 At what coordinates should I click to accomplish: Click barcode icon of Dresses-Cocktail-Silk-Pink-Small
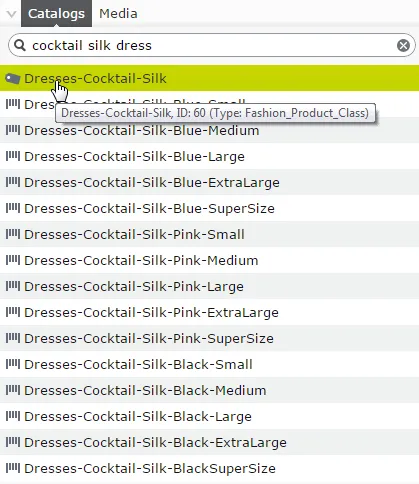coord(13,233)
